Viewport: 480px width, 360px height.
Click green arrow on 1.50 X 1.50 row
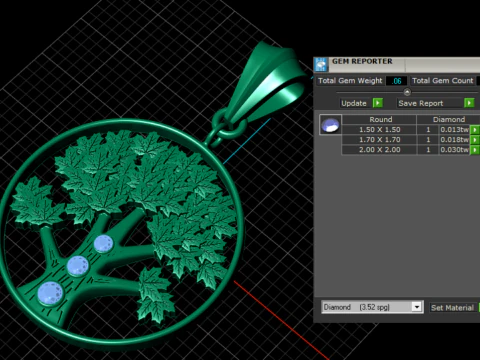coord(475,130)
